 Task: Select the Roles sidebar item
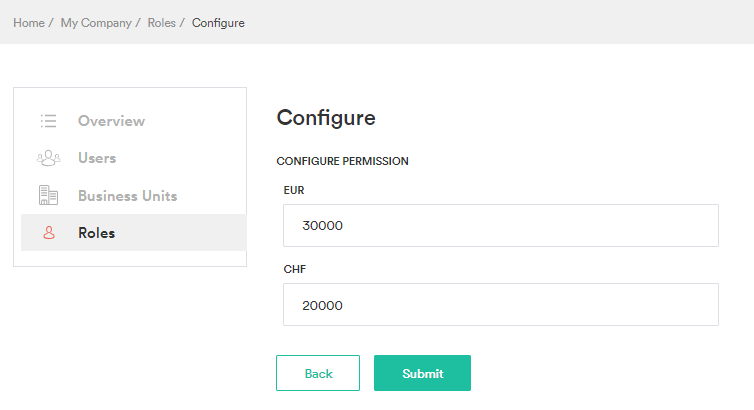click(134, 233)
